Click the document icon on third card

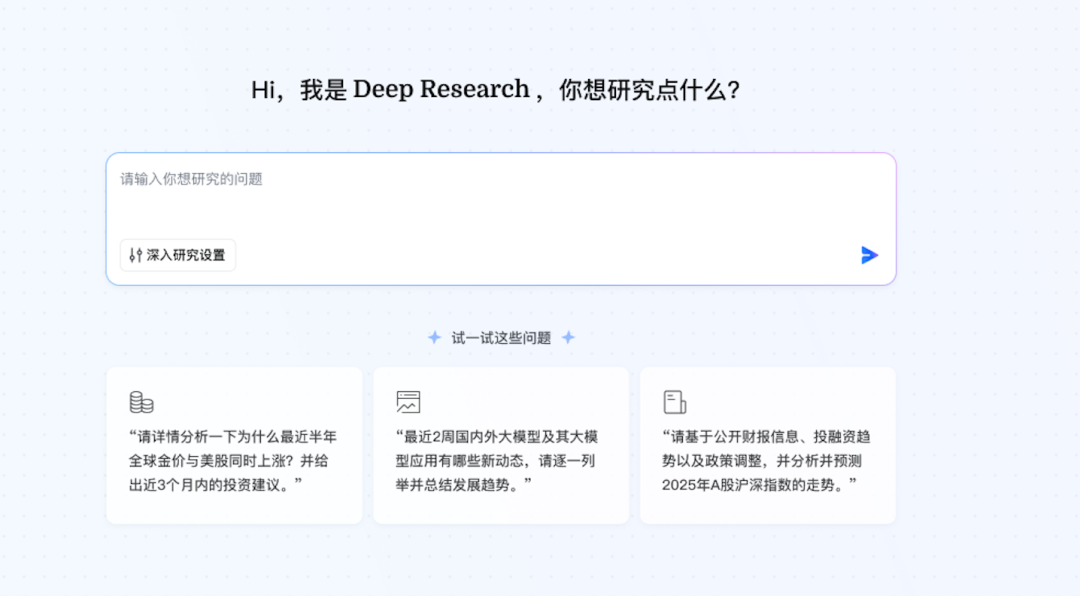[674, 402]
